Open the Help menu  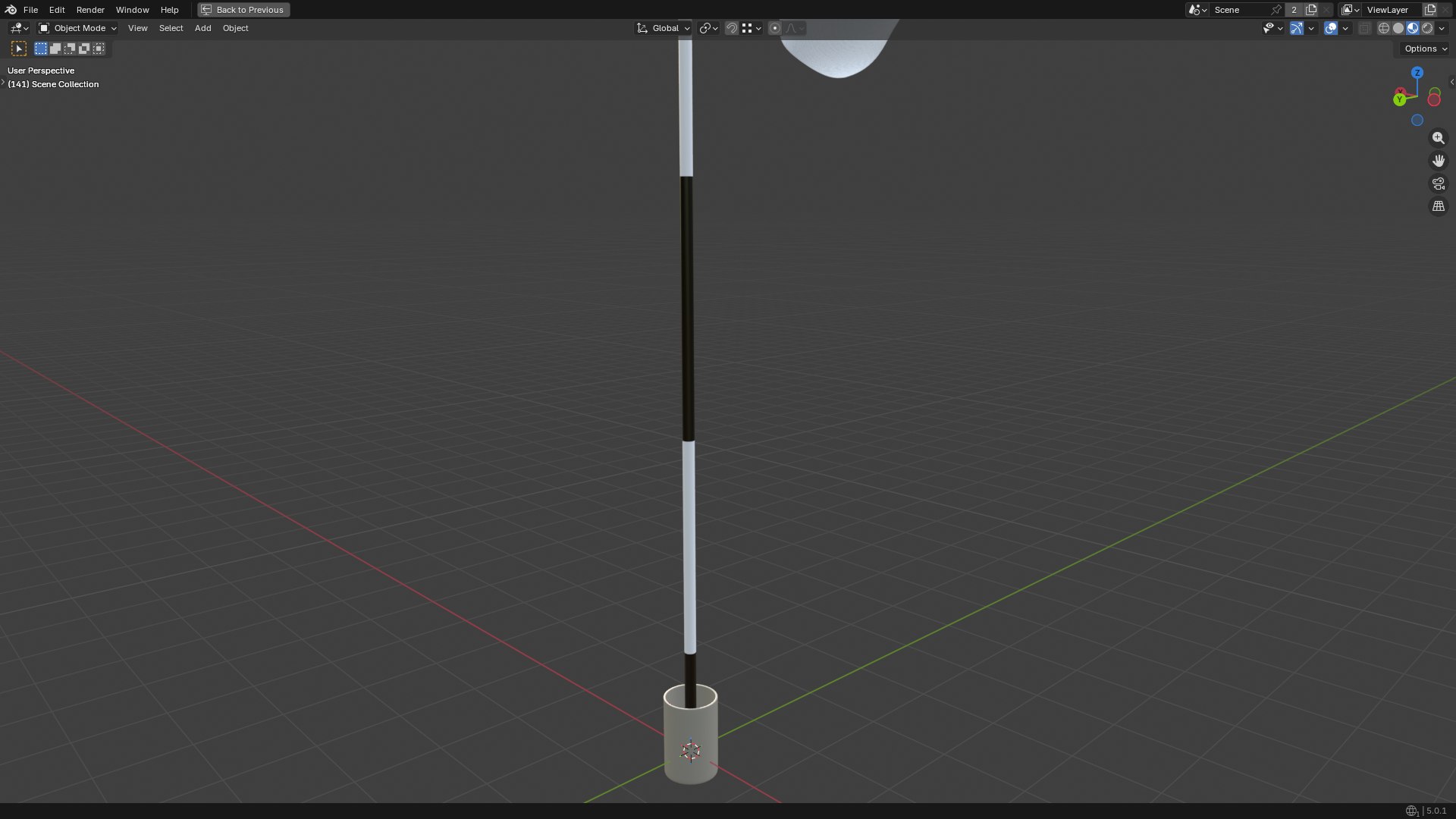[169, 10]
